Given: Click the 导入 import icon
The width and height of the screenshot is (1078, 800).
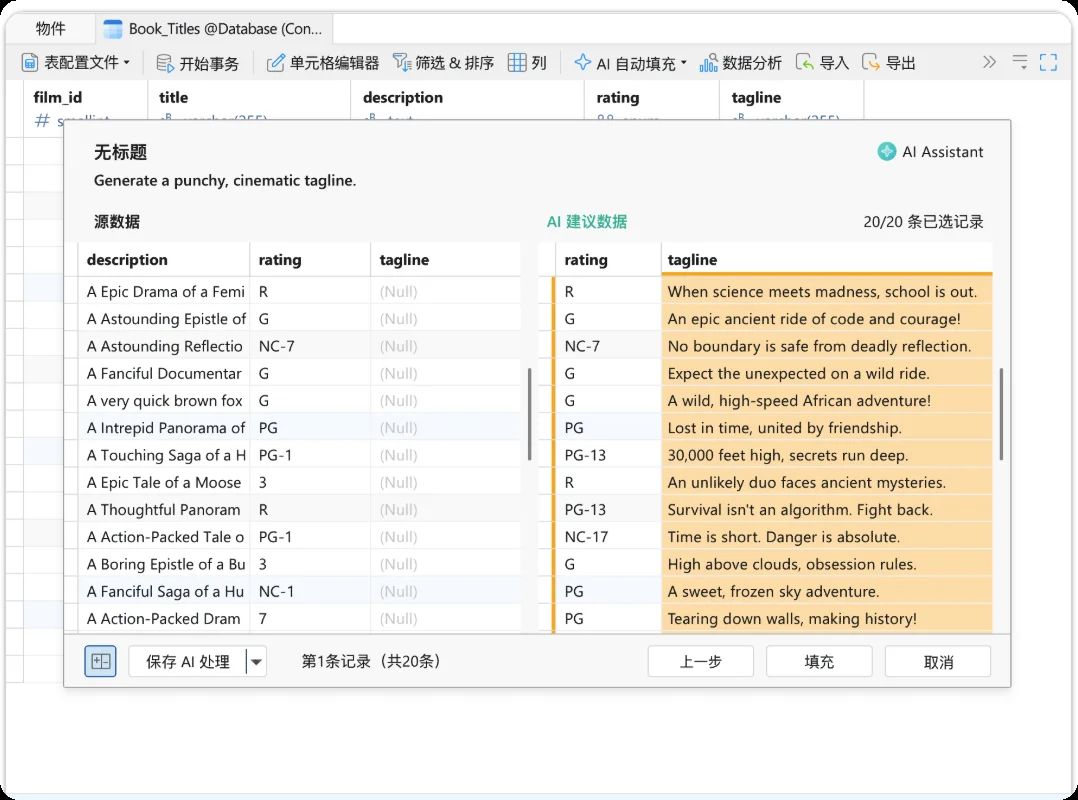Looking at the screenshot, I should click(804, 63).
